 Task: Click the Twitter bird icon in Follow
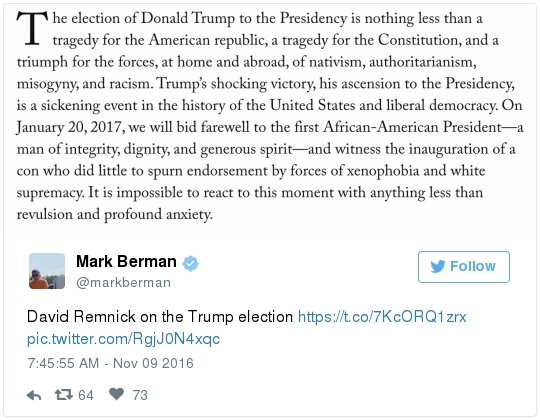(x=438, y=266)
